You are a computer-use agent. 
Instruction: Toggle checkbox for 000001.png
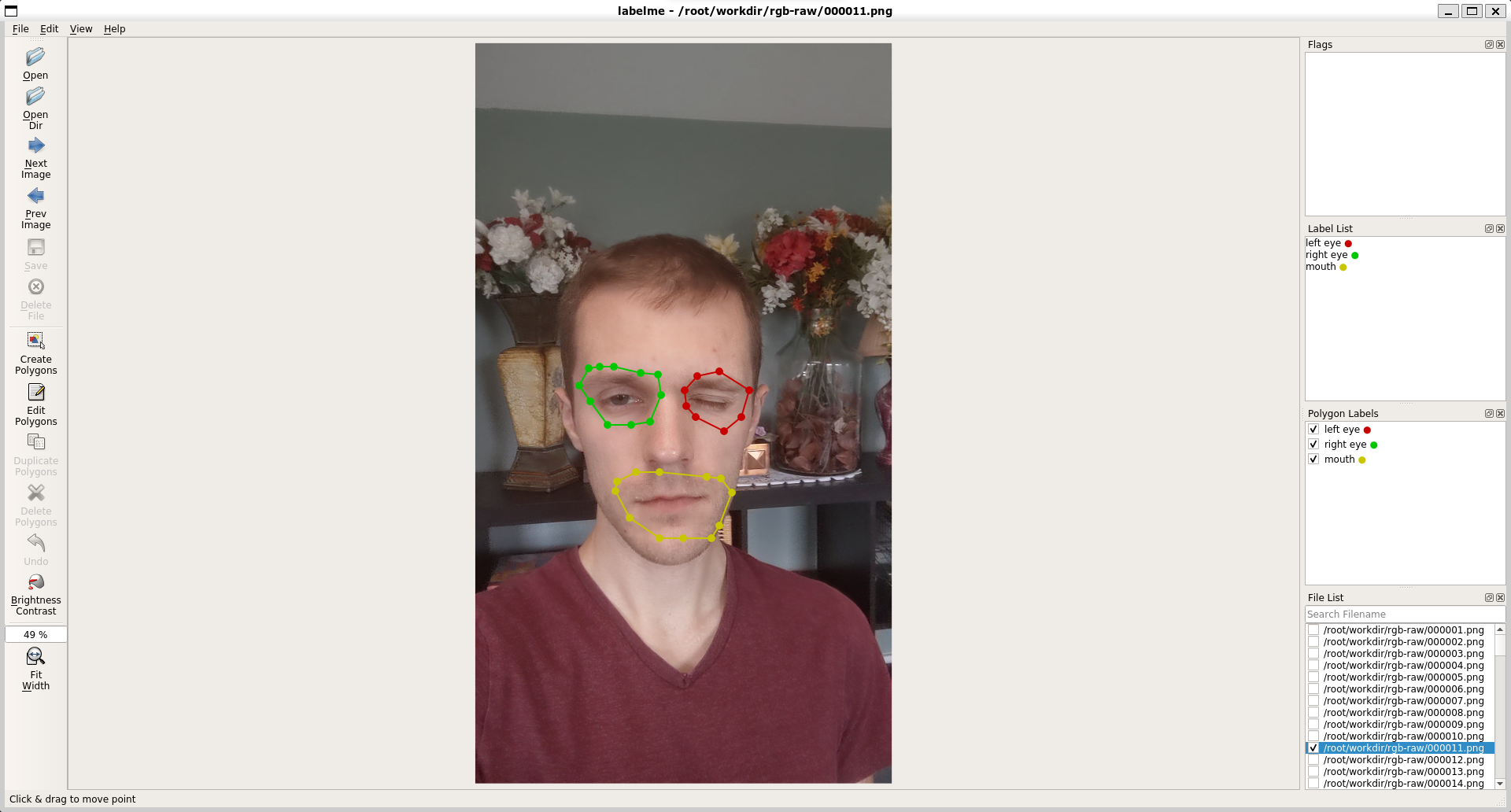[x=1313, y=630]
